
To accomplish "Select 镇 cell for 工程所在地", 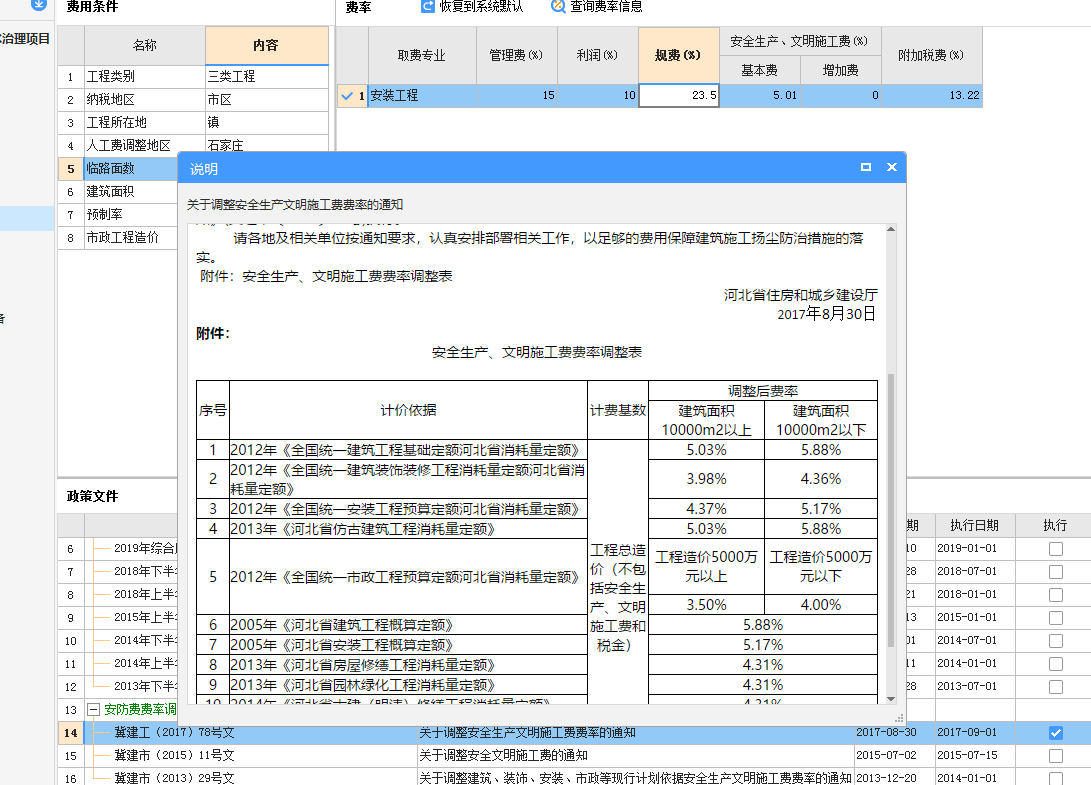I will [266, 122].
